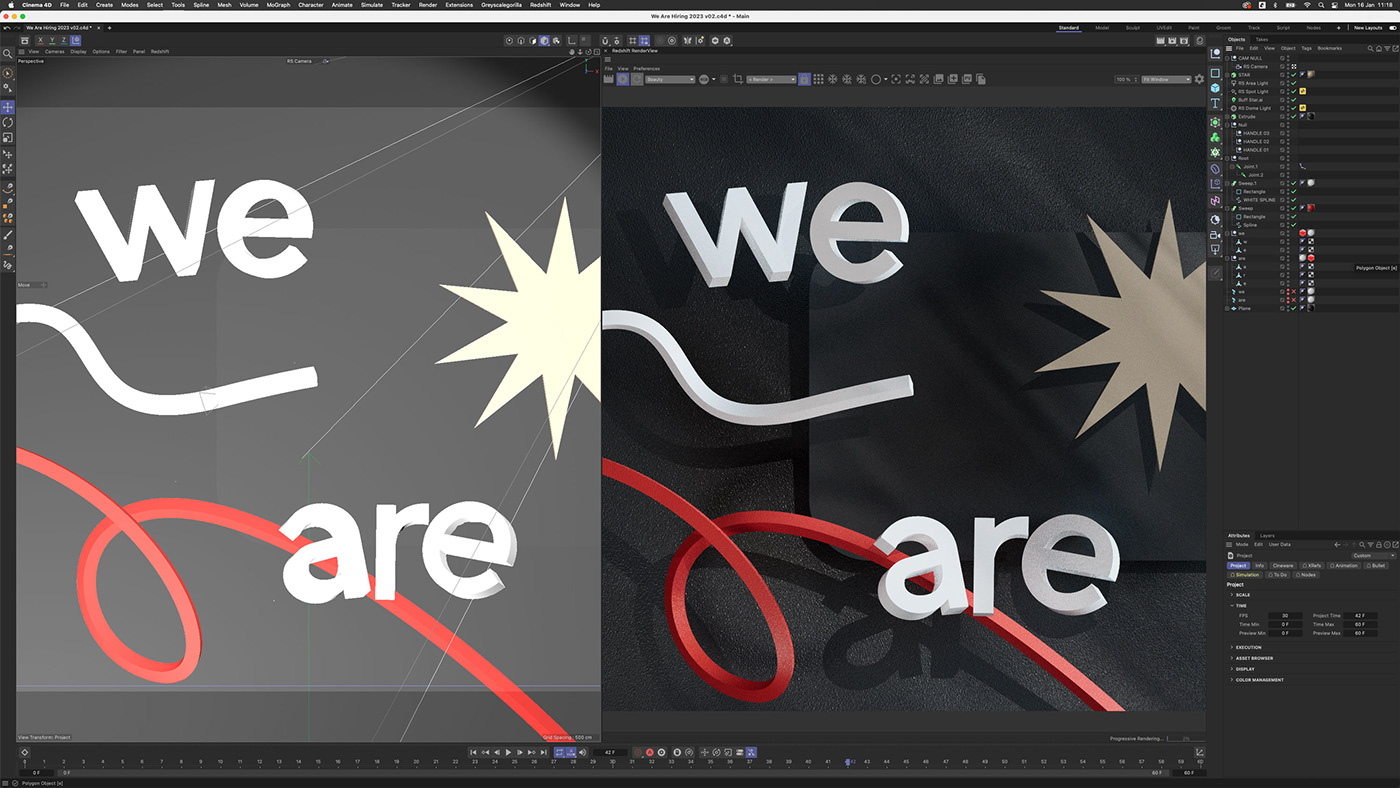
Task: Click the home icon in Objects panel
Action: [1379, 48]
